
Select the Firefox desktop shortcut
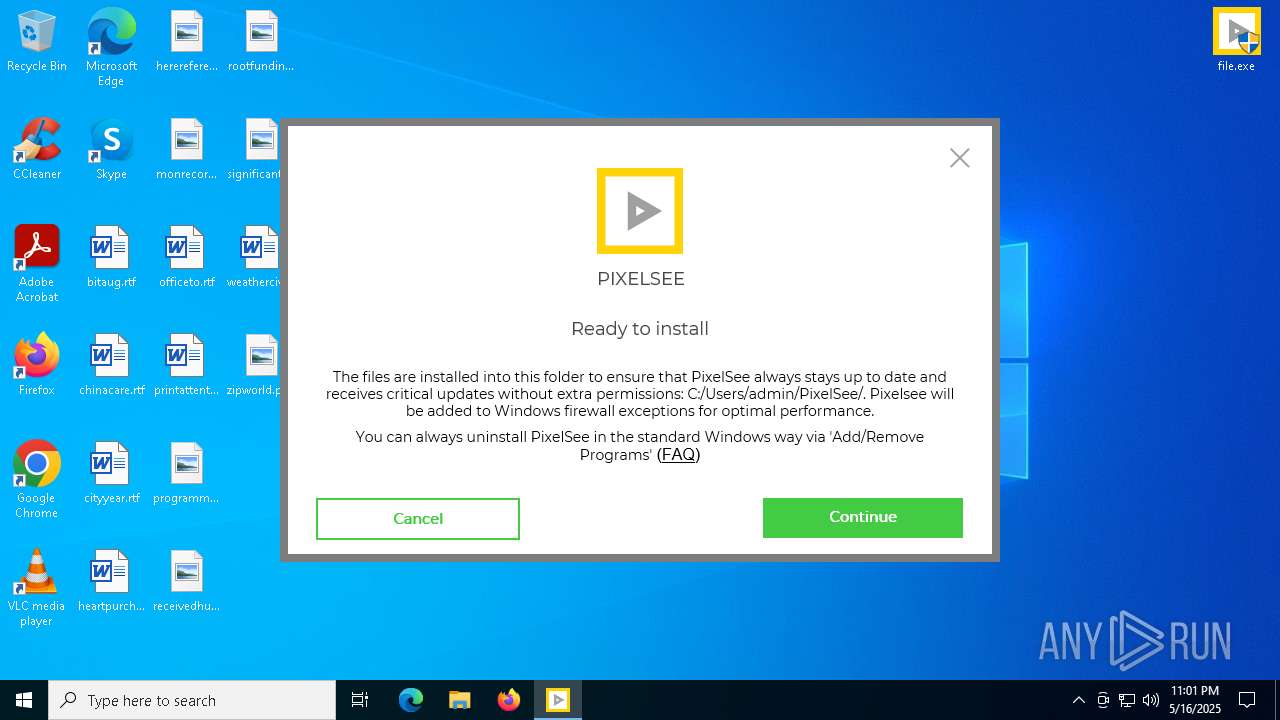[x=37, y=365]
